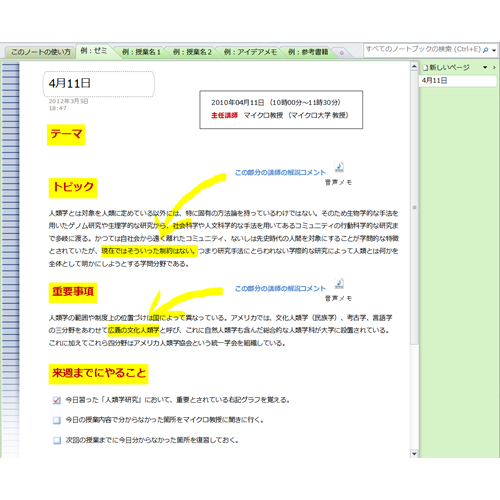
Task: Click the scroll down arrow
Action: [x=414, y=453]
